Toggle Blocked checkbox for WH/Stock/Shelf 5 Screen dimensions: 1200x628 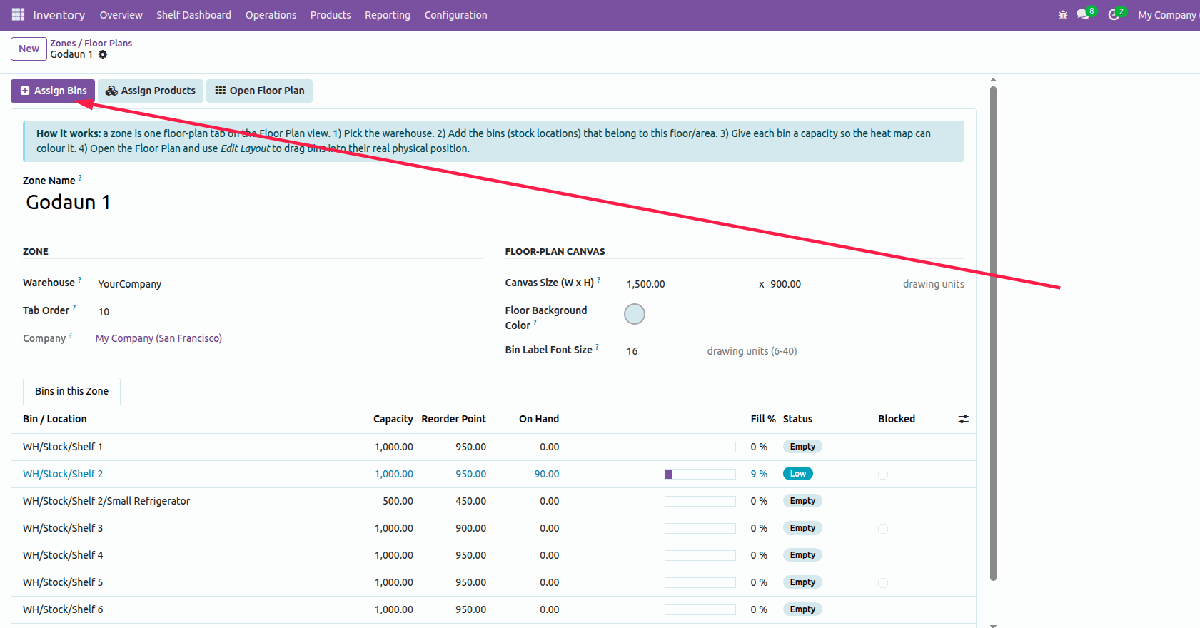(x=883, y=582)
